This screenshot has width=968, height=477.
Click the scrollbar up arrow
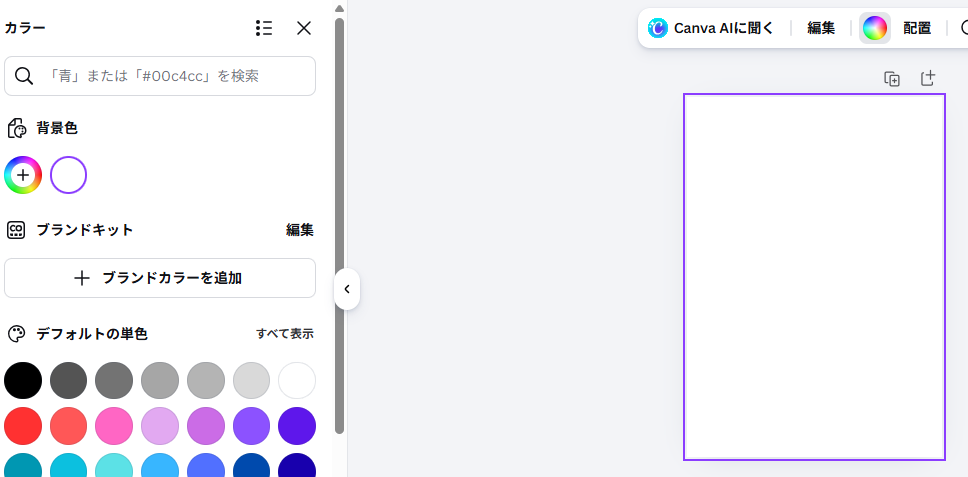[x=340, y=8]
